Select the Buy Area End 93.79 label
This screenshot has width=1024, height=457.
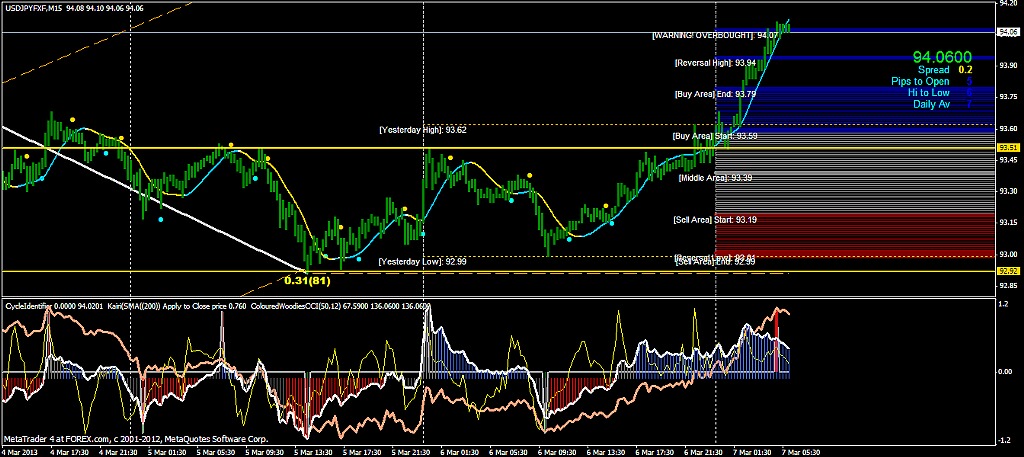pos(715,94)
